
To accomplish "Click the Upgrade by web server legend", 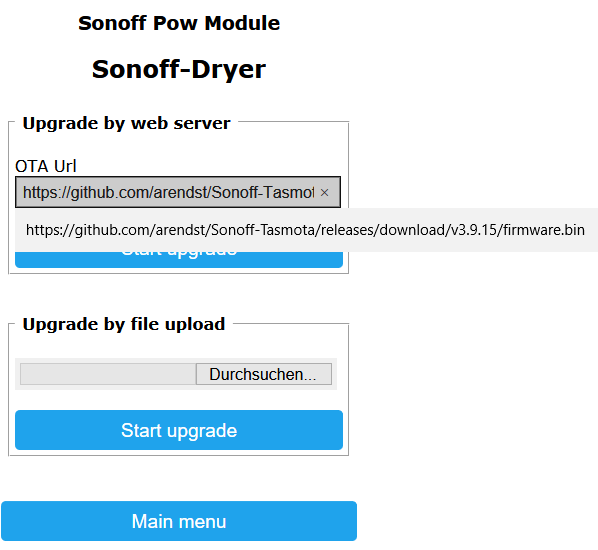I will click(127, 123).
